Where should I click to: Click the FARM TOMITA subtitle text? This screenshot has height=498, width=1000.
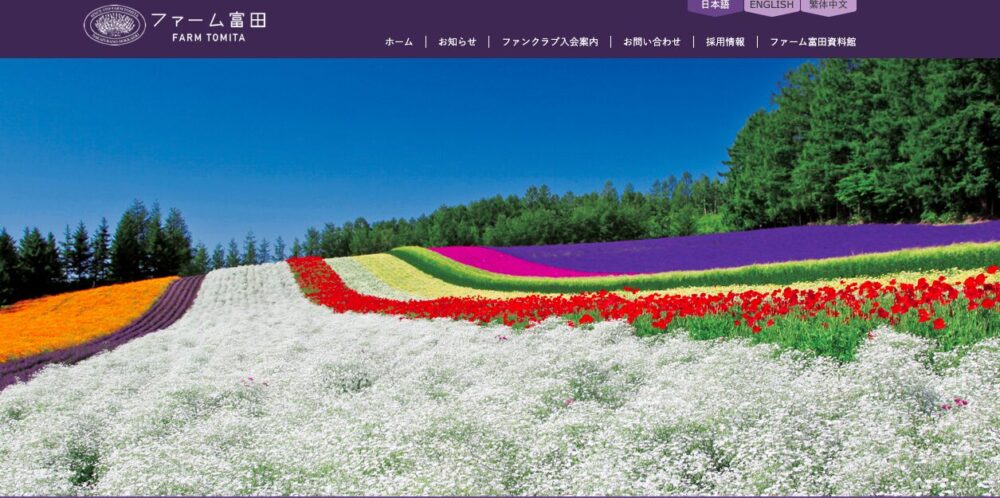pos(208,37)
